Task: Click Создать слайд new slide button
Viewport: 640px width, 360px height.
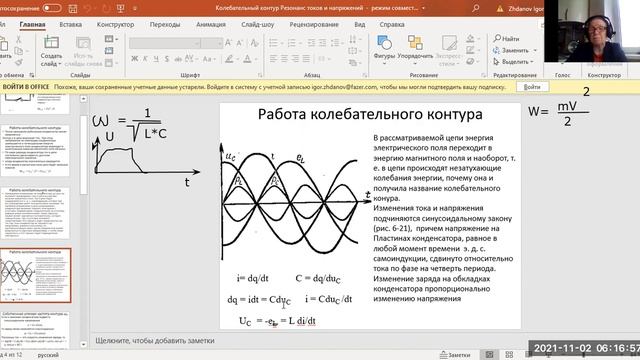Action: tap(51, 51)
